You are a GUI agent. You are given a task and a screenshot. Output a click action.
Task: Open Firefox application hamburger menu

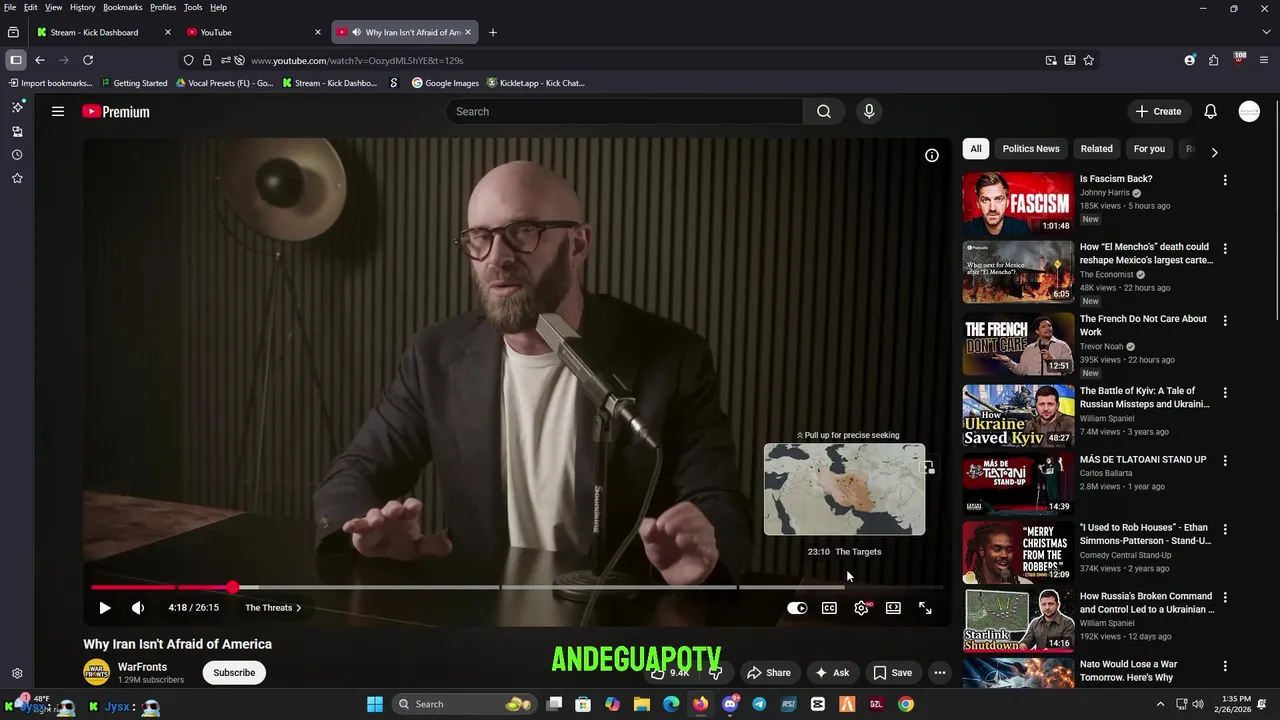(1266, 60)
